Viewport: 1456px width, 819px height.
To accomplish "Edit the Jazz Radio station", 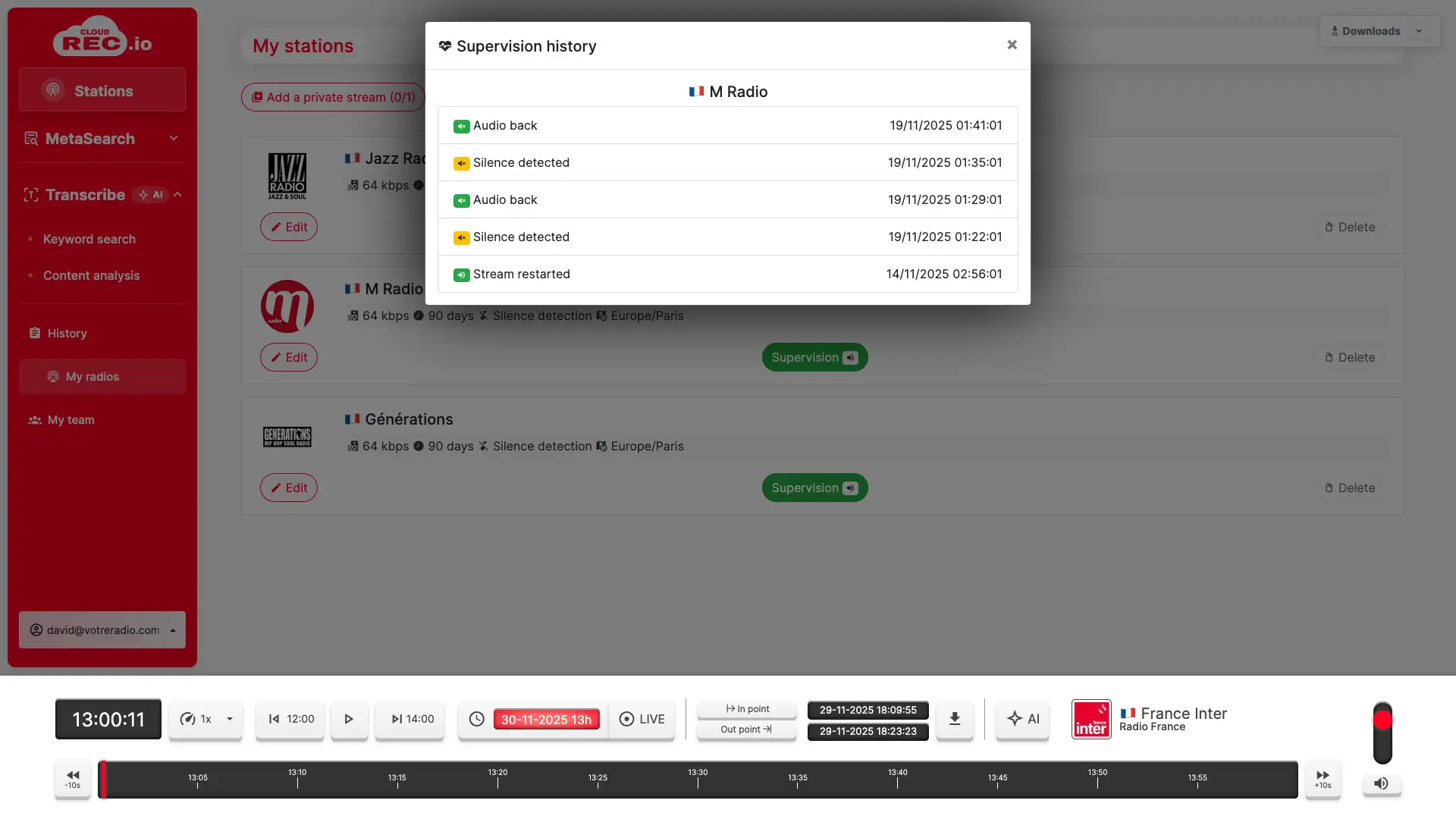I will coord(288,227).
